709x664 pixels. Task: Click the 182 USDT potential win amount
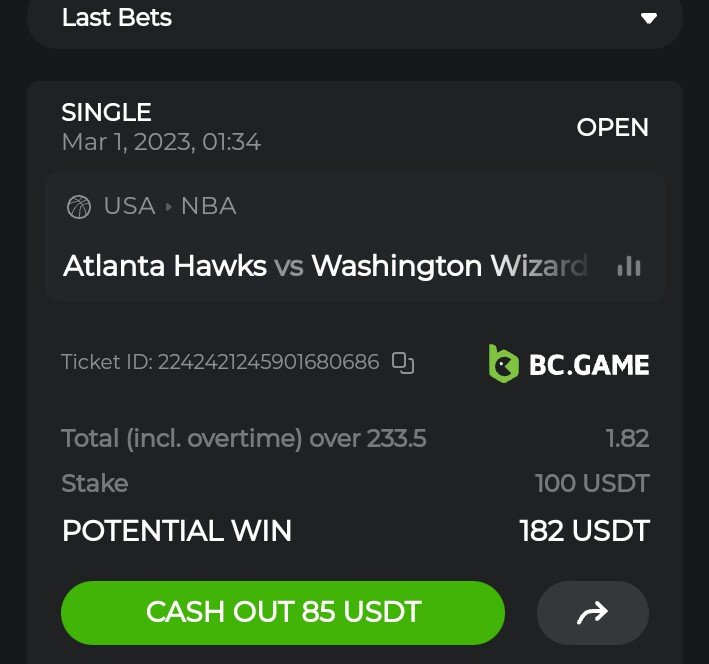(x=584, y=531)
